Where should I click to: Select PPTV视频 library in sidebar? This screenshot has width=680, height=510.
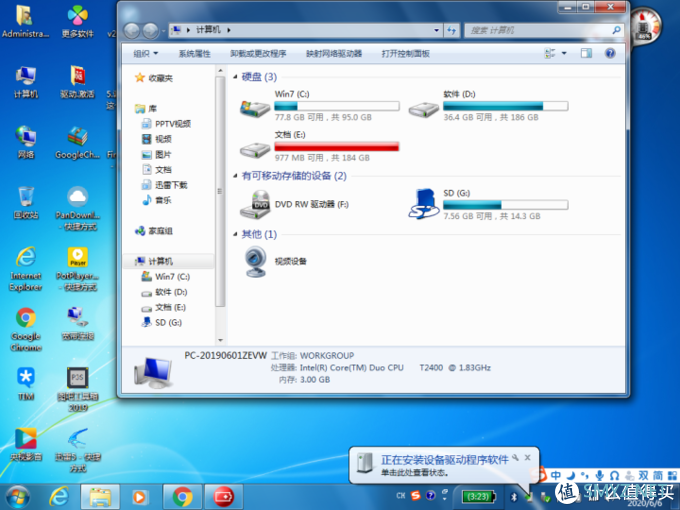tap(173, 124)
